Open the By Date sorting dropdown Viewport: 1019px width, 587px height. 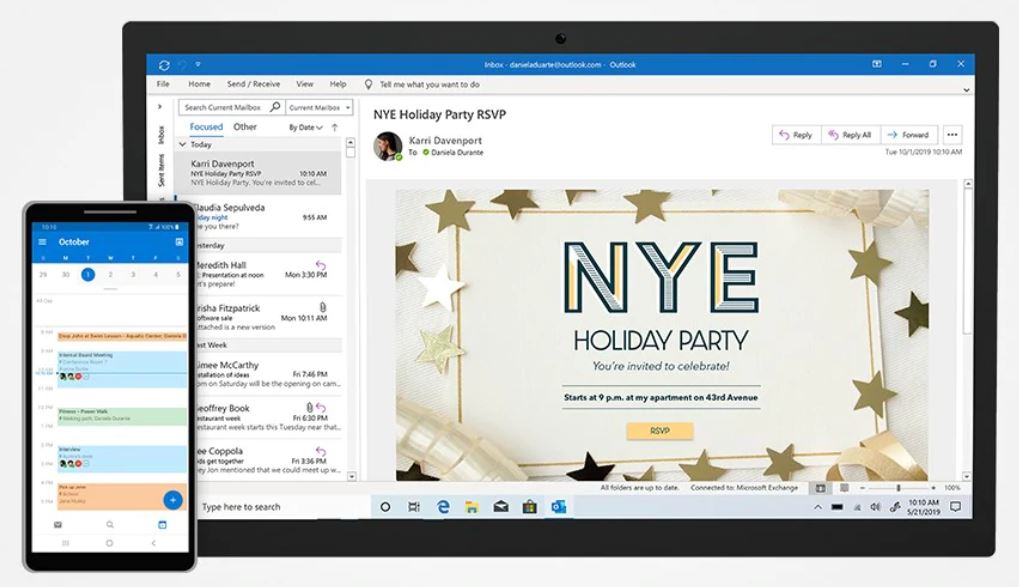pos(305,127)
